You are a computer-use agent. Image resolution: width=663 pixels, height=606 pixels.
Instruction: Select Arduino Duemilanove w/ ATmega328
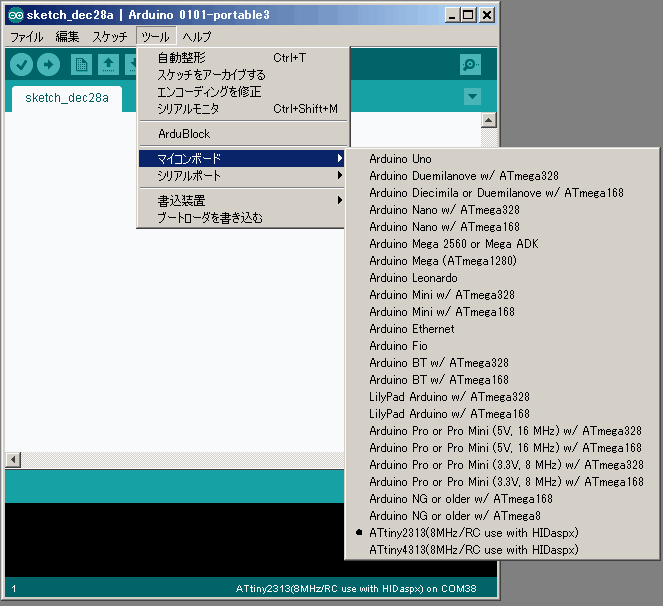pos(502,175)
